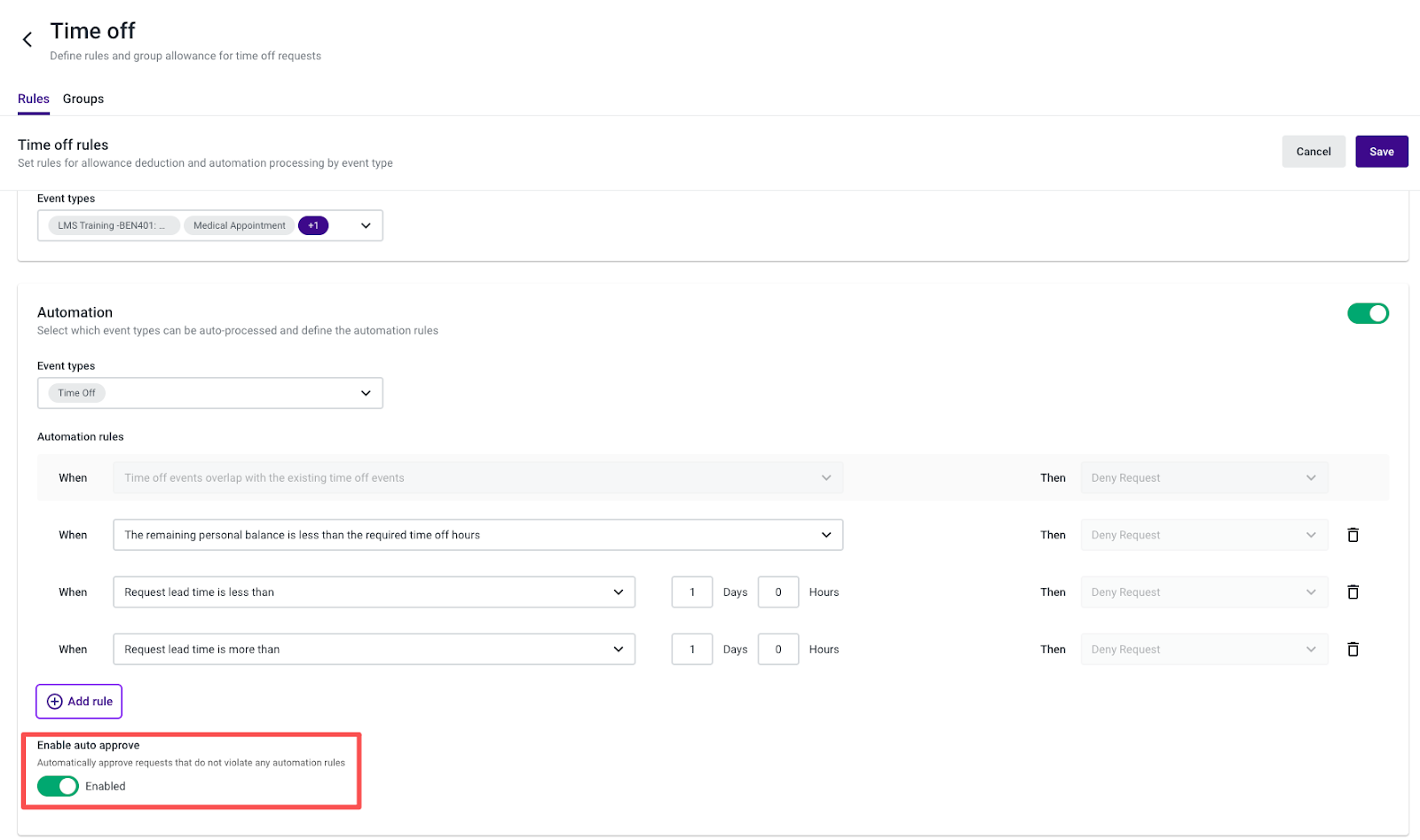Open Then dropdown for the 'less than' rule

pos(1204,592)
